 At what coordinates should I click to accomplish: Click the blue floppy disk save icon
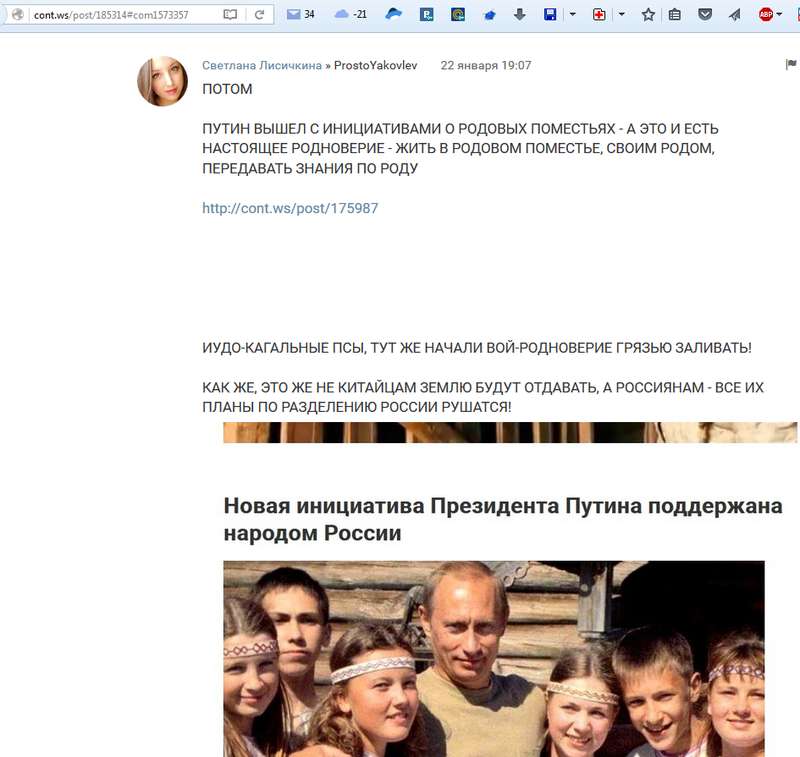(550, 14)
